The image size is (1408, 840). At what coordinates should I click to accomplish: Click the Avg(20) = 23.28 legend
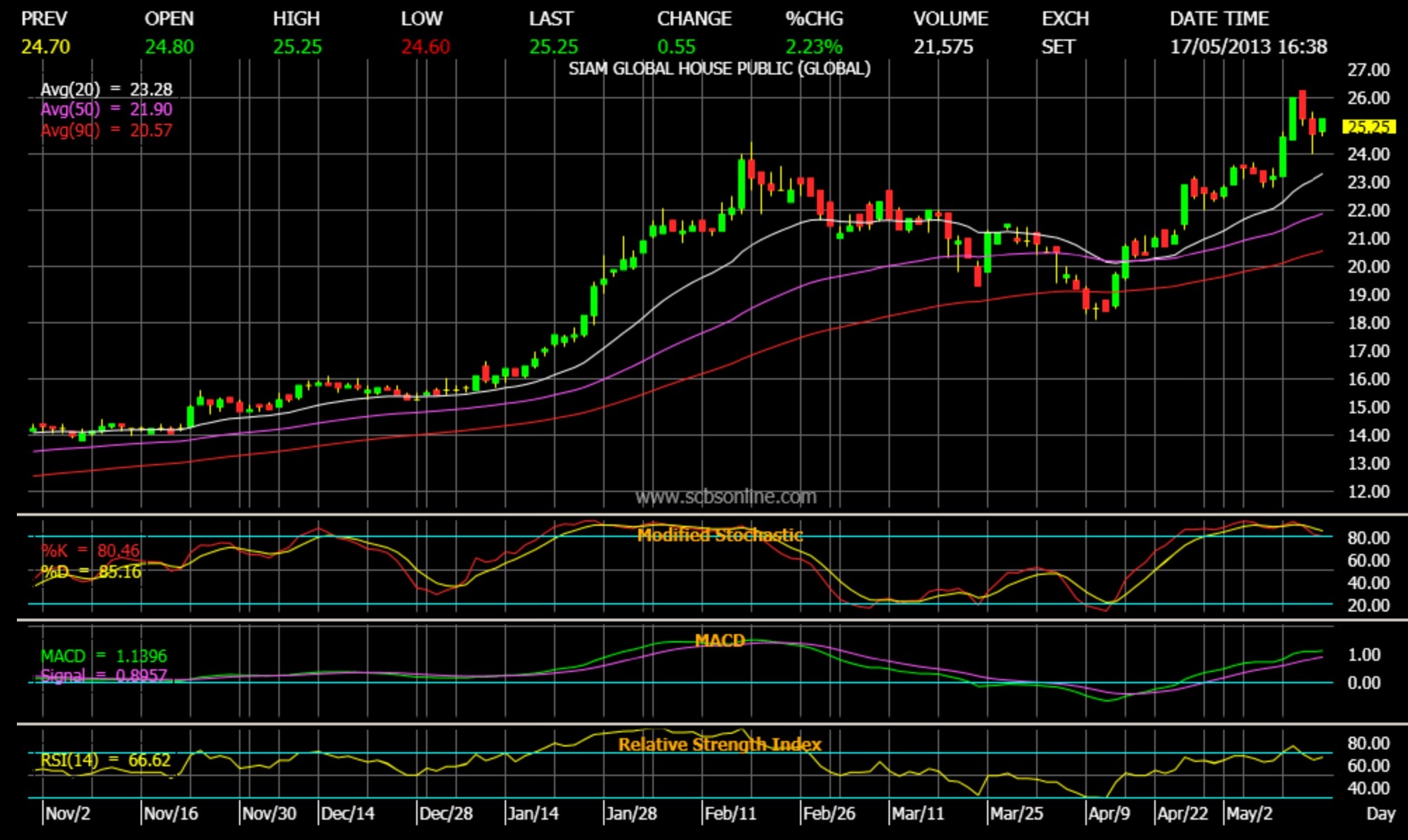click(x=106, y=89)
